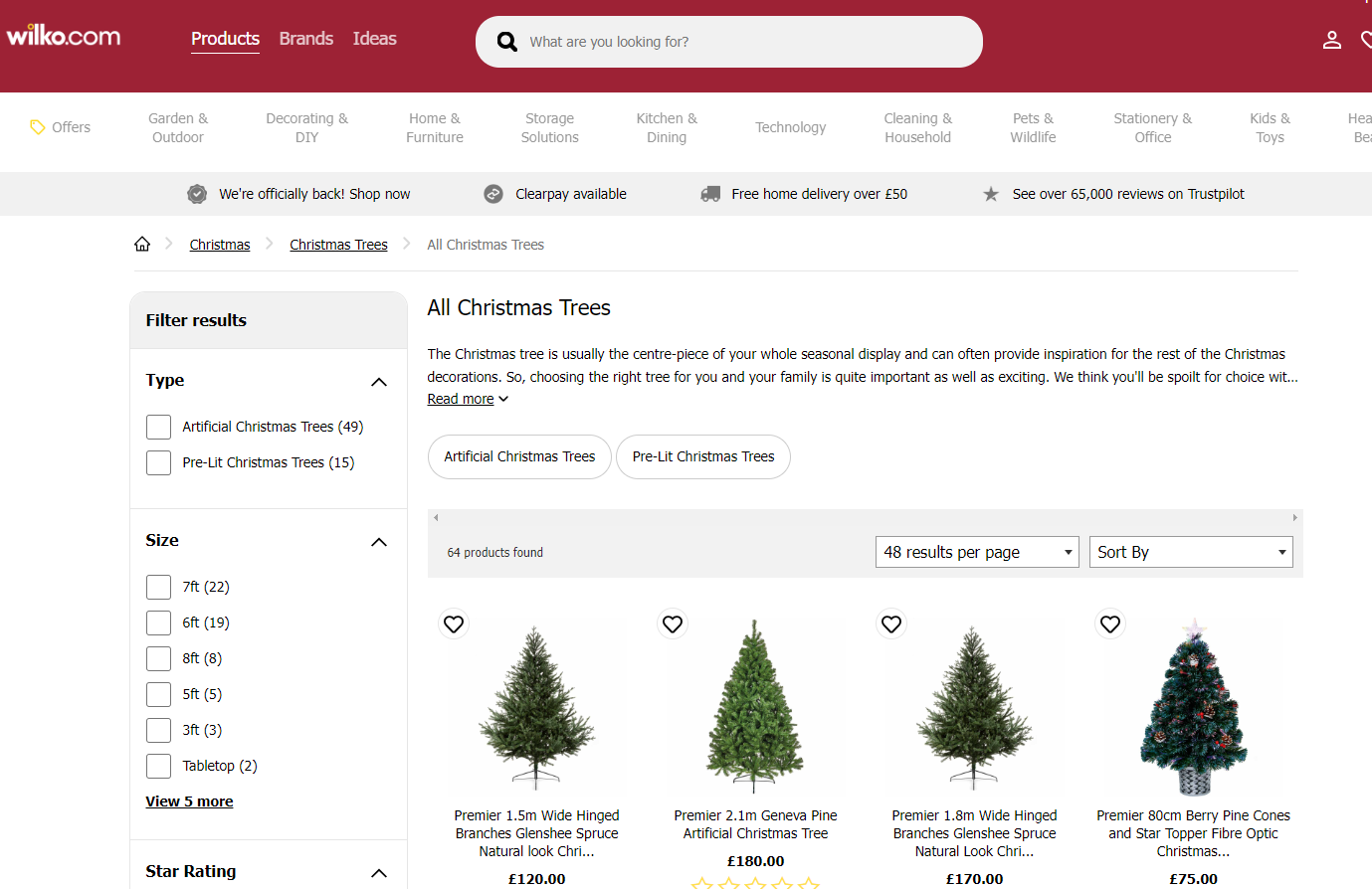
Task: Open the Home & Furniture menu
Action: 435,127
